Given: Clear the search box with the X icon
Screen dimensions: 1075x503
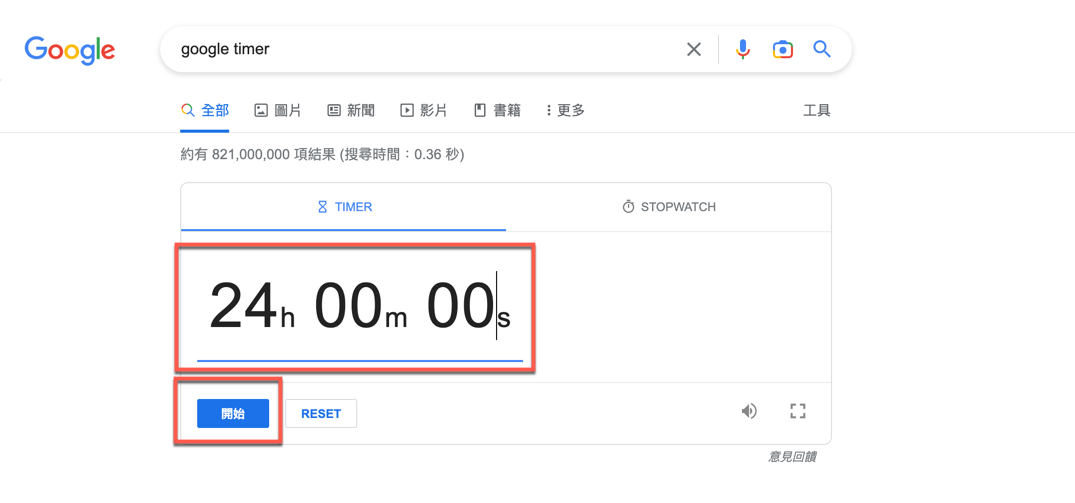Looking at the screenshot, I should click(x=694, y=49).
